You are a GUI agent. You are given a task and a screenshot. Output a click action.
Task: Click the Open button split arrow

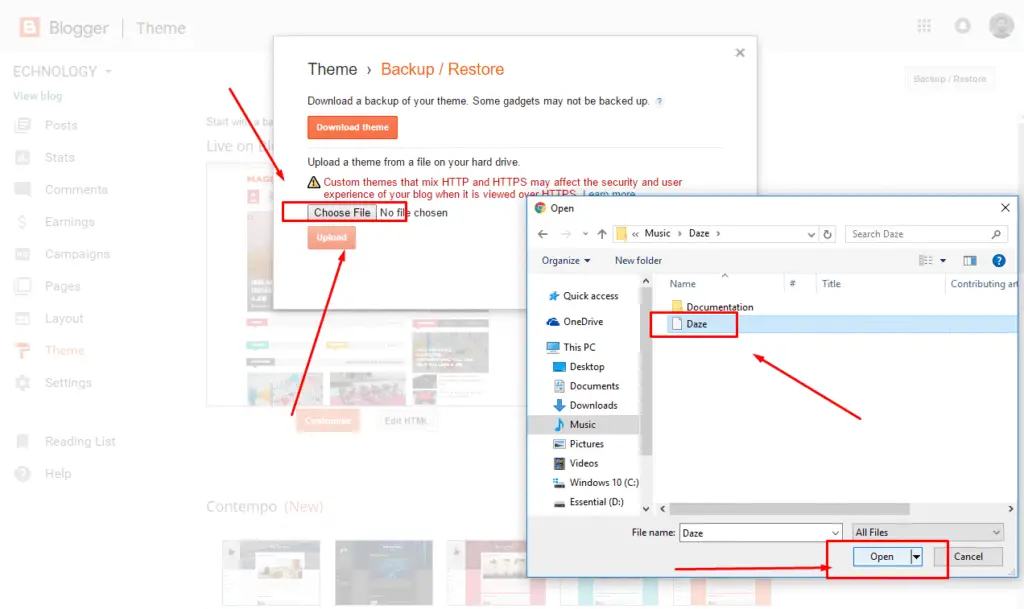point(916,557)
